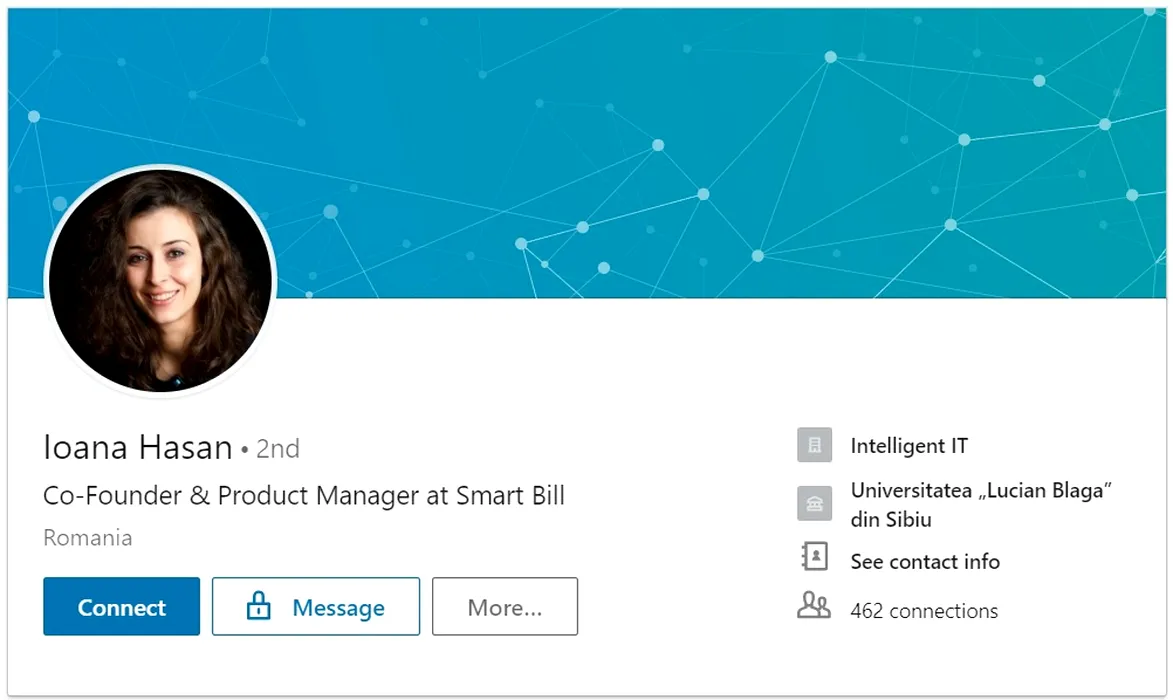
Task: Open Ioana Hasan's profile photo
Action: 160,281
